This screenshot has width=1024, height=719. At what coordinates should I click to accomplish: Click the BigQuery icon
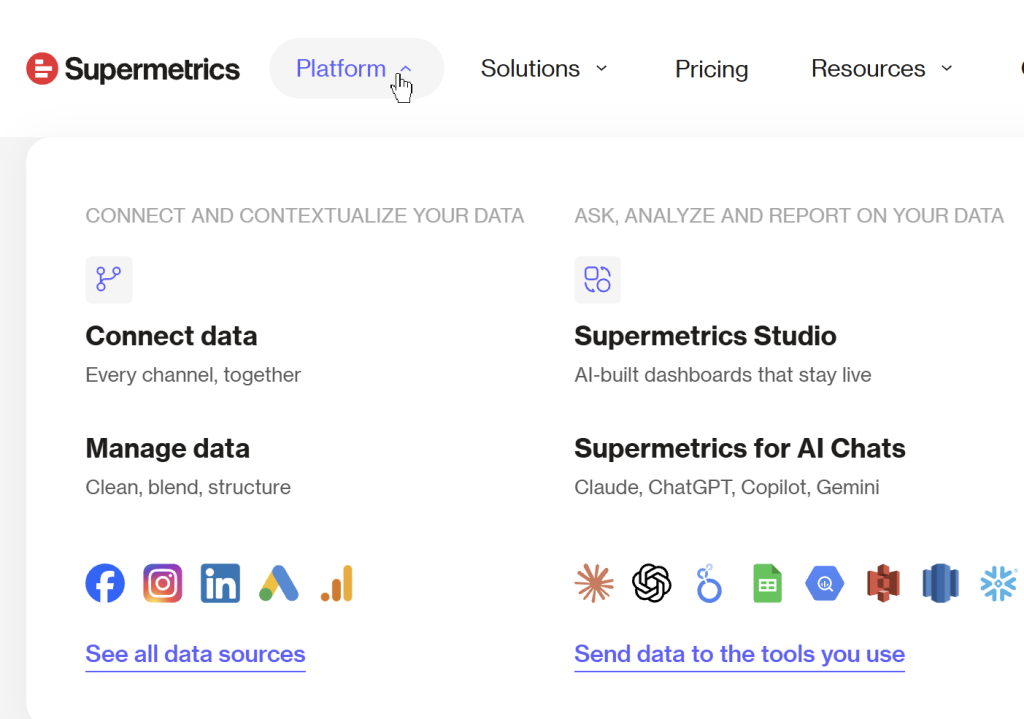click(825, 583)
